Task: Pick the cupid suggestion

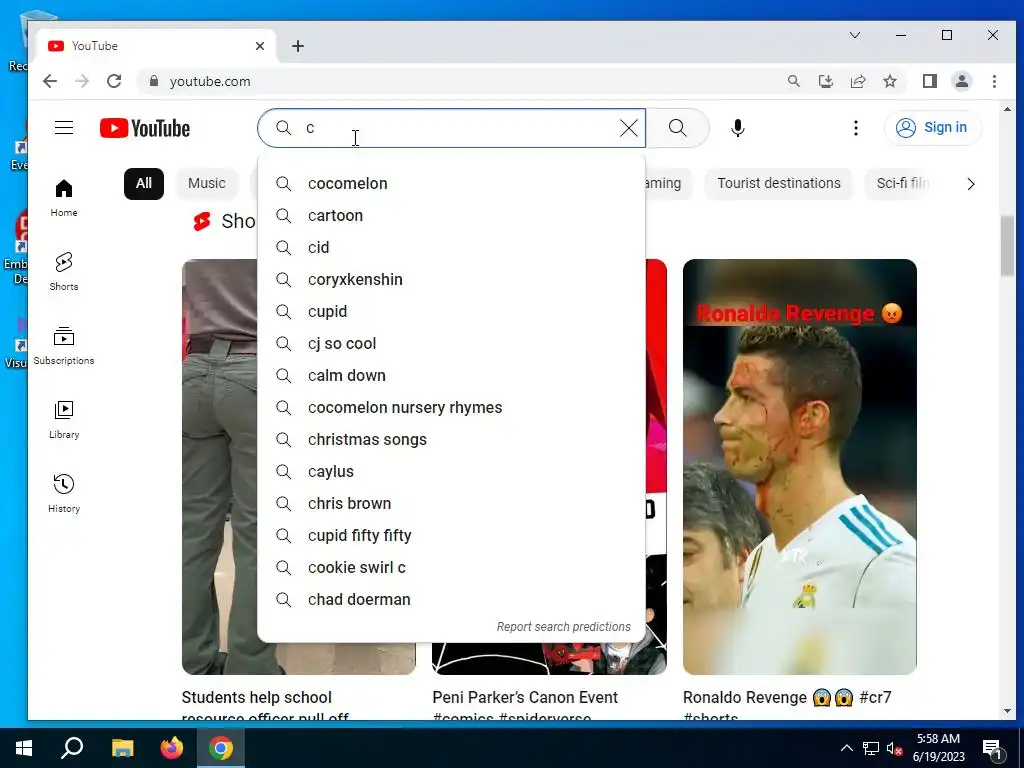Action: (x=451, y=312)
